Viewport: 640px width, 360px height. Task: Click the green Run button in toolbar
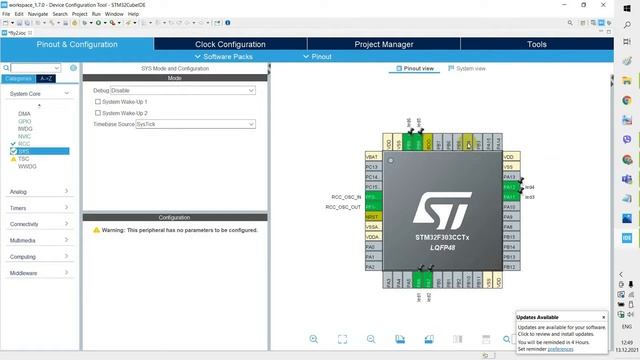coord(98,23)
